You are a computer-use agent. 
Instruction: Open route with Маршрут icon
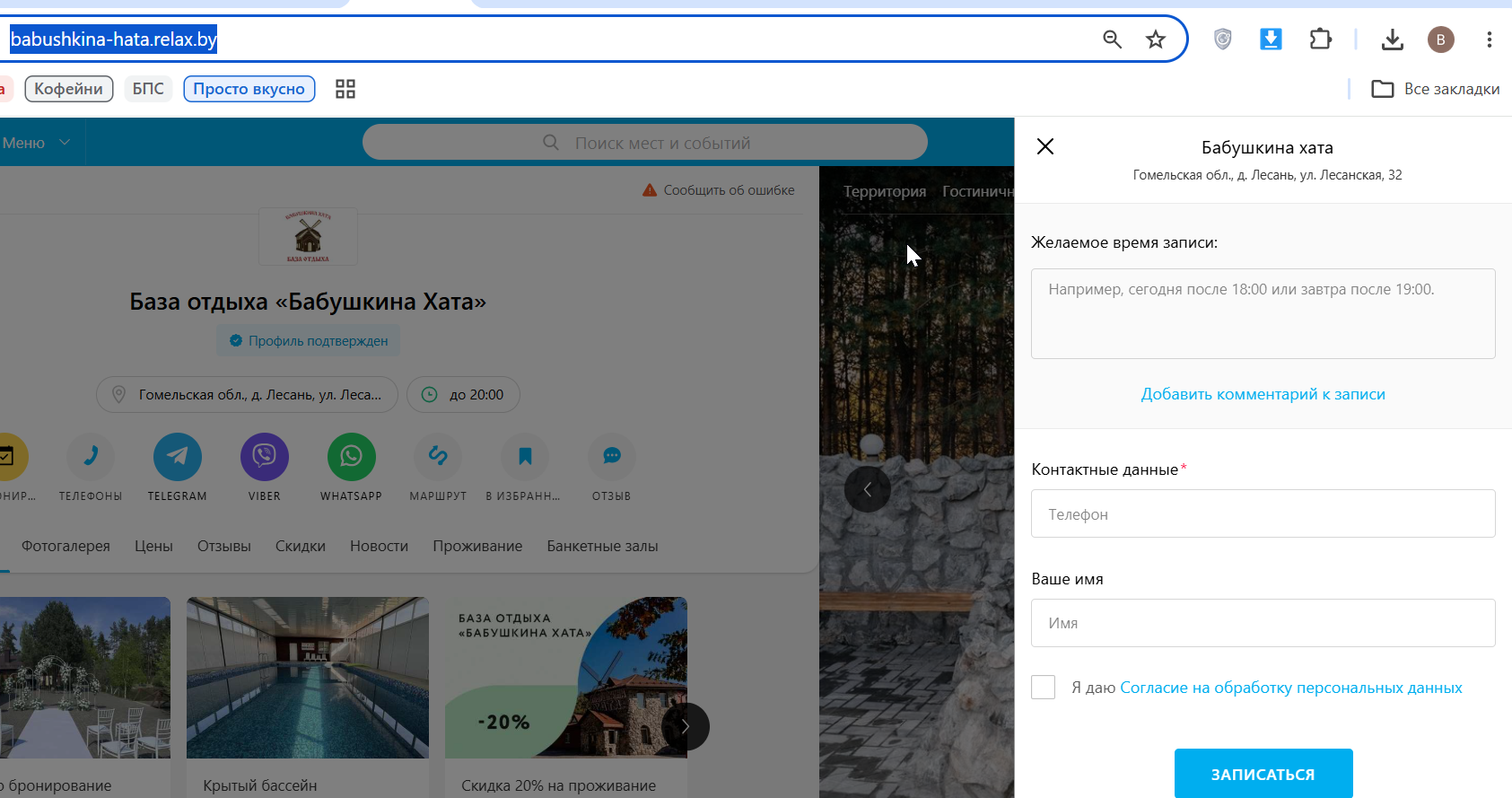[438, 457]
